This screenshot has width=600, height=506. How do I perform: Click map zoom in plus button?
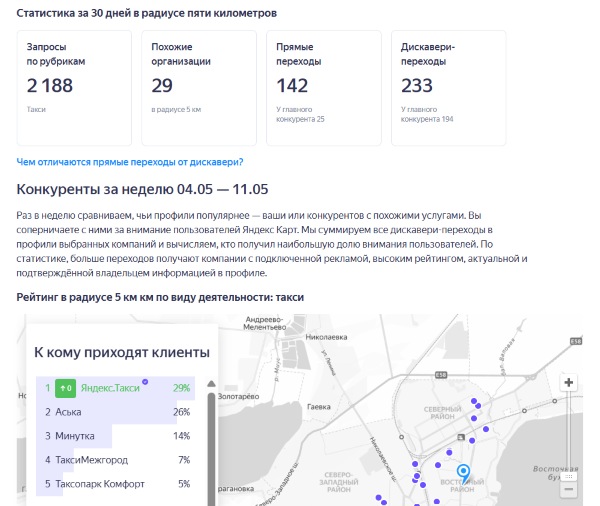(x=569, y=382)
